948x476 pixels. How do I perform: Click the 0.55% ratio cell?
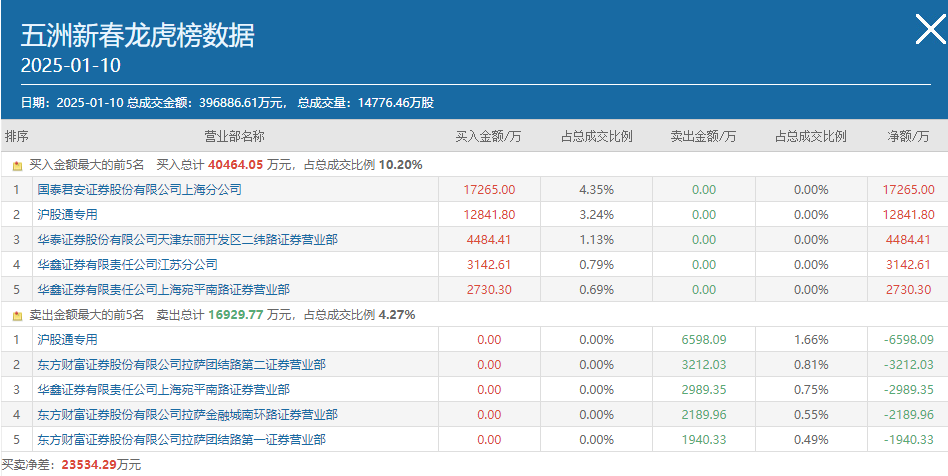pyautogui.click(x=811, y=415)
